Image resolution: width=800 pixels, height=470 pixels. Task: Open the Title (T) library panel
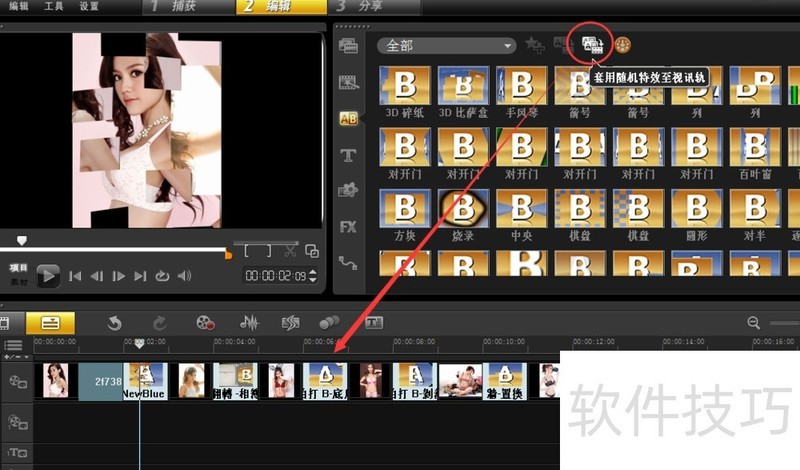348,155
